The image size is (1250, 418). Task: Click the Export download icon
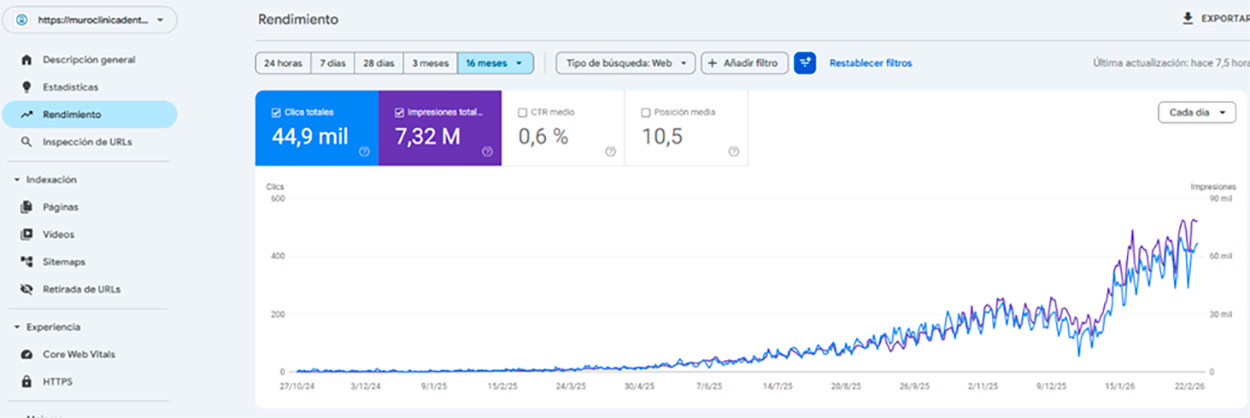coord(1187,18)
